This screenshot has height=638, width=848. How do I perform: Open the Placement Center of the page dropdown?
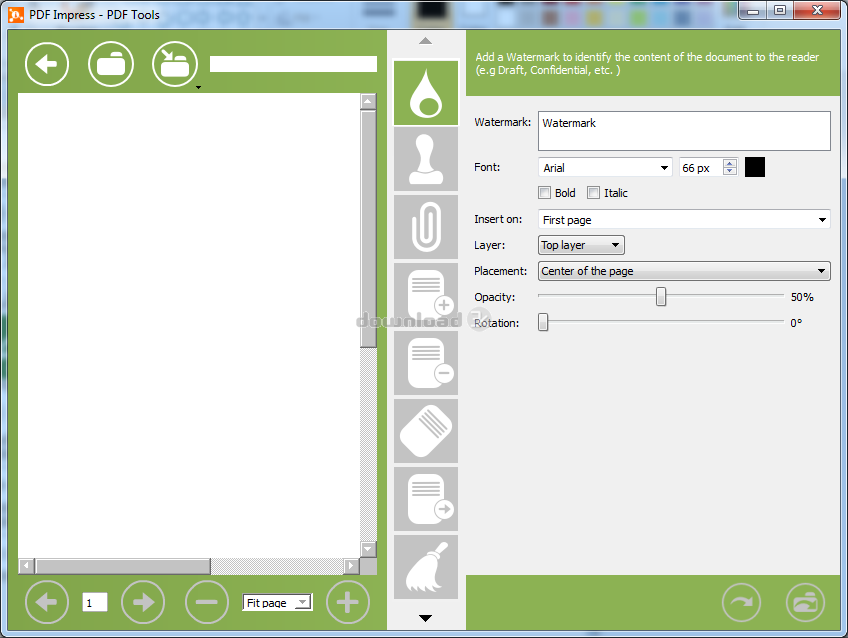684,271
